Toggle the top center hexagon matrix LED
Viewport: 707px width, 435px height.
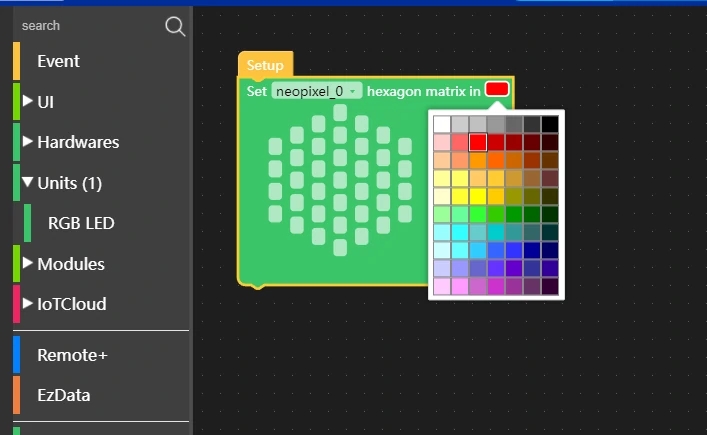pos(340,113)
